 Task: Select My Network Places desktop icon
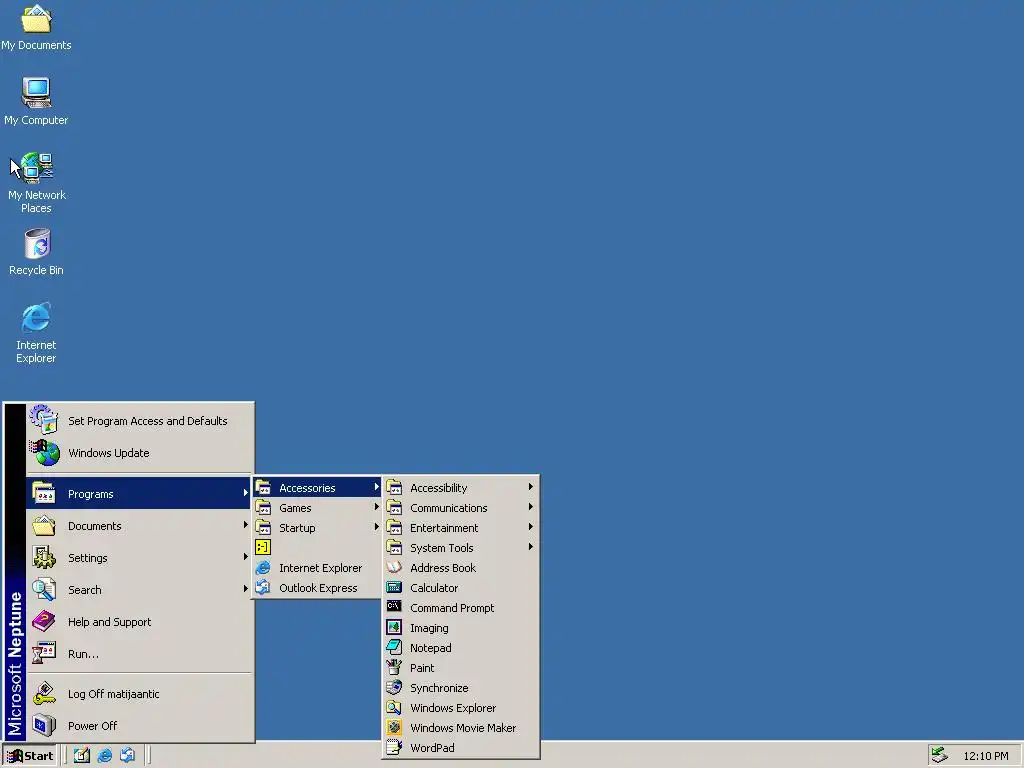pyautogui.click(x=36, y=183)
